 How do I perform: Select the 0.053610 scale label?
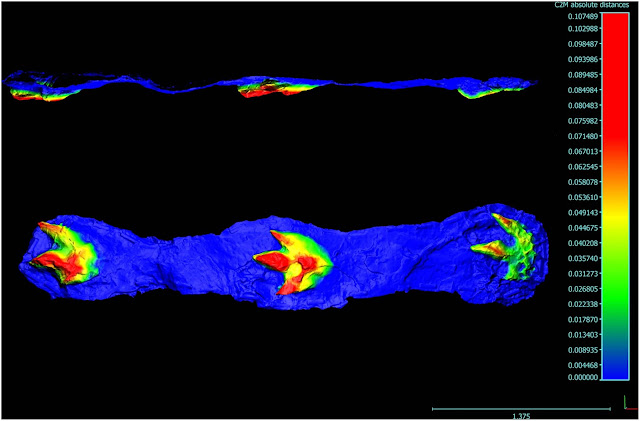tap(583, 197)
